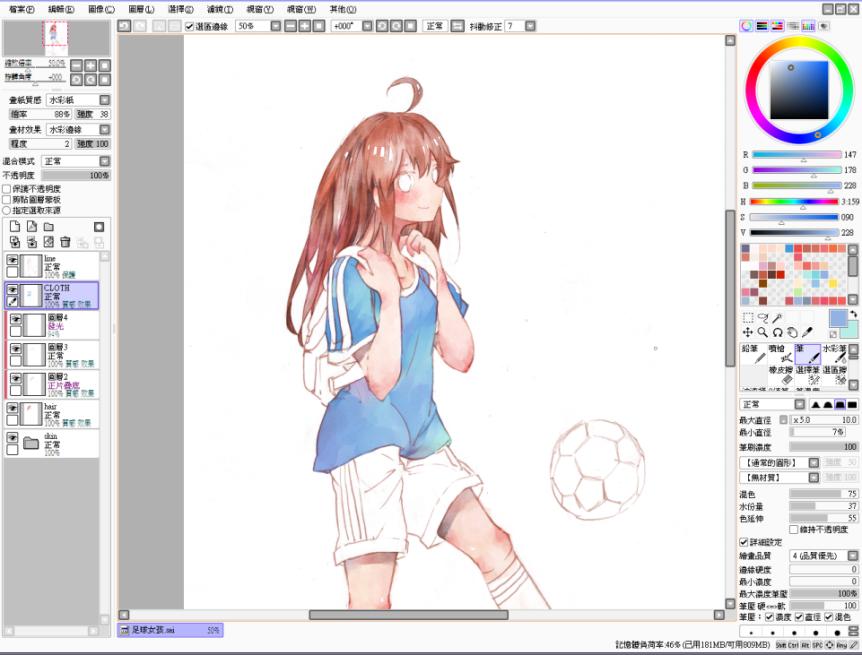Expand the 繪畫品質 quality dropdown
Viewport: 862px width, 655px height.
(x=824, y=555)
